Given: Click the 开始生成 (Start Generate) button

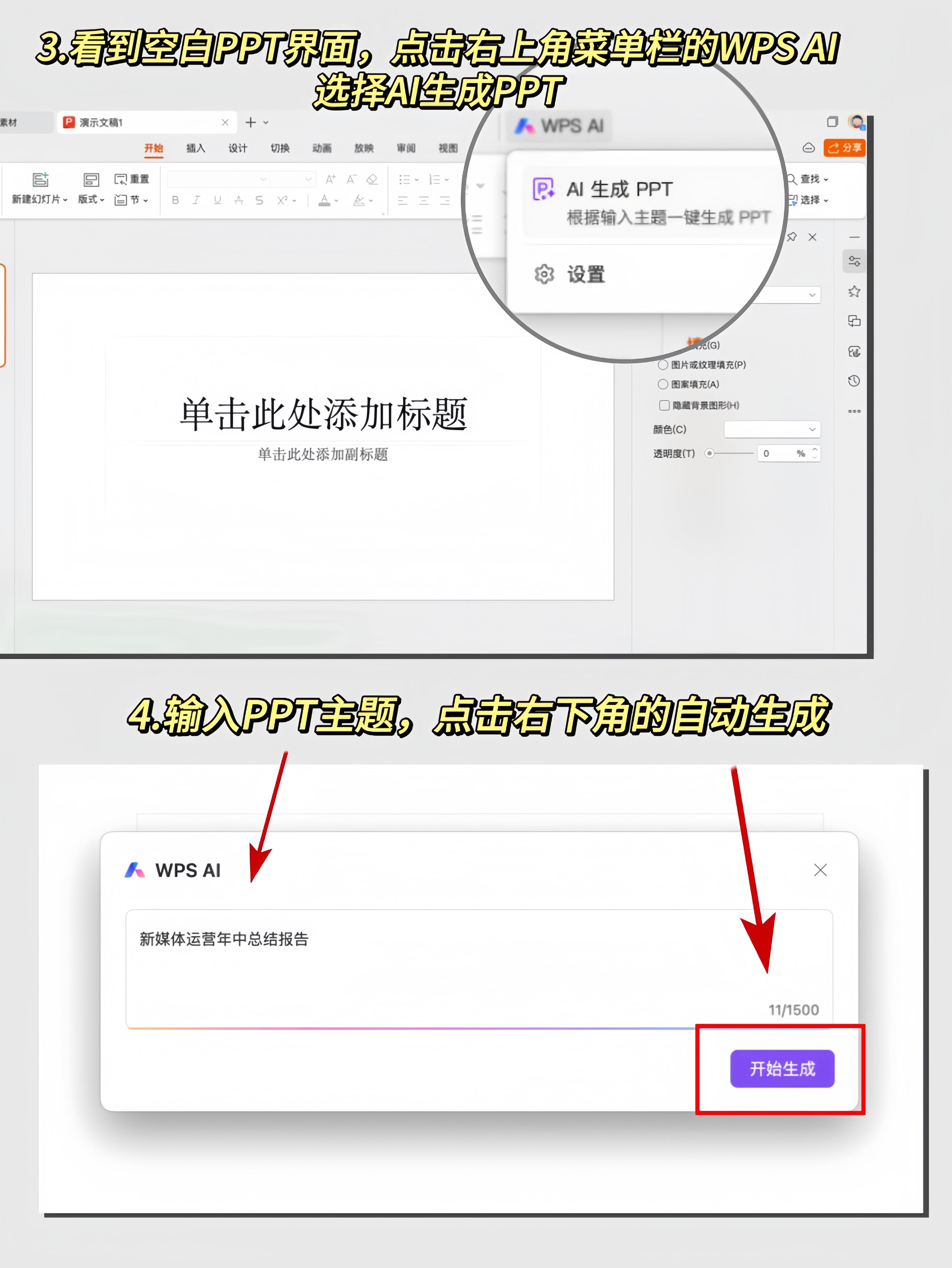Looking at the screenshot, I should pyautogui.click(x=782, y=1069).
